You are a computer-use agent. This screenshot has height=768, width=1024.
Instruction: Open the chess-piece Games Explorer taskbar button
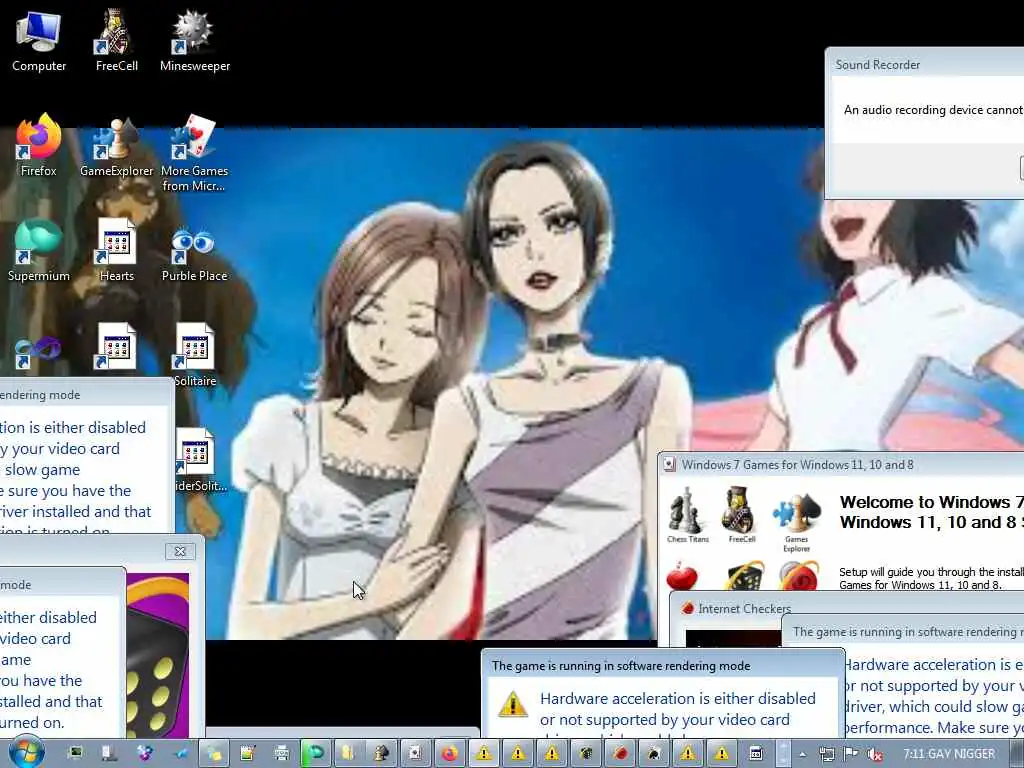coord(381,754)
